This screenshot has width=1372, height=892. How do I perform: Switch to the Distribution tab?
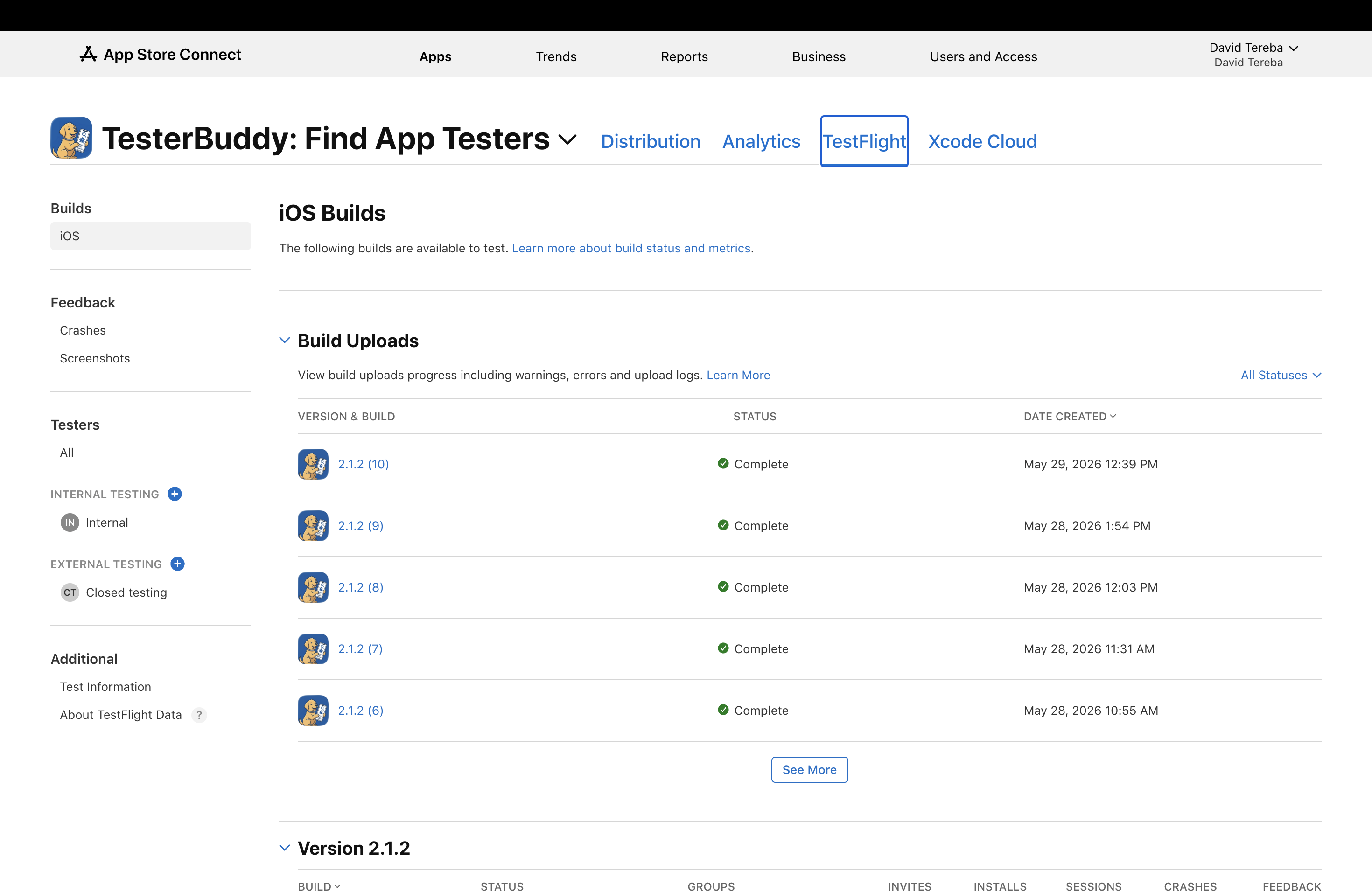tap(650, 141)
